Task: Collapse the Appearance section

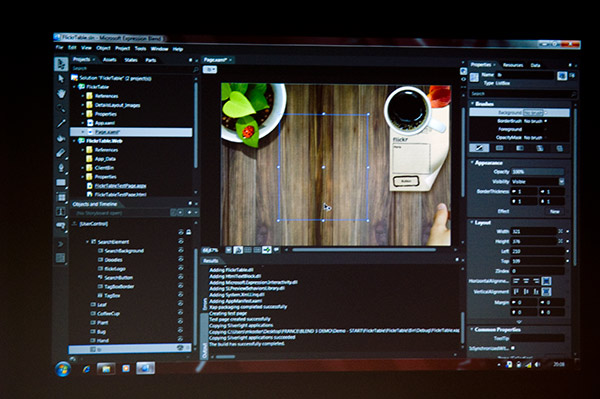Action: coord(472,162)
